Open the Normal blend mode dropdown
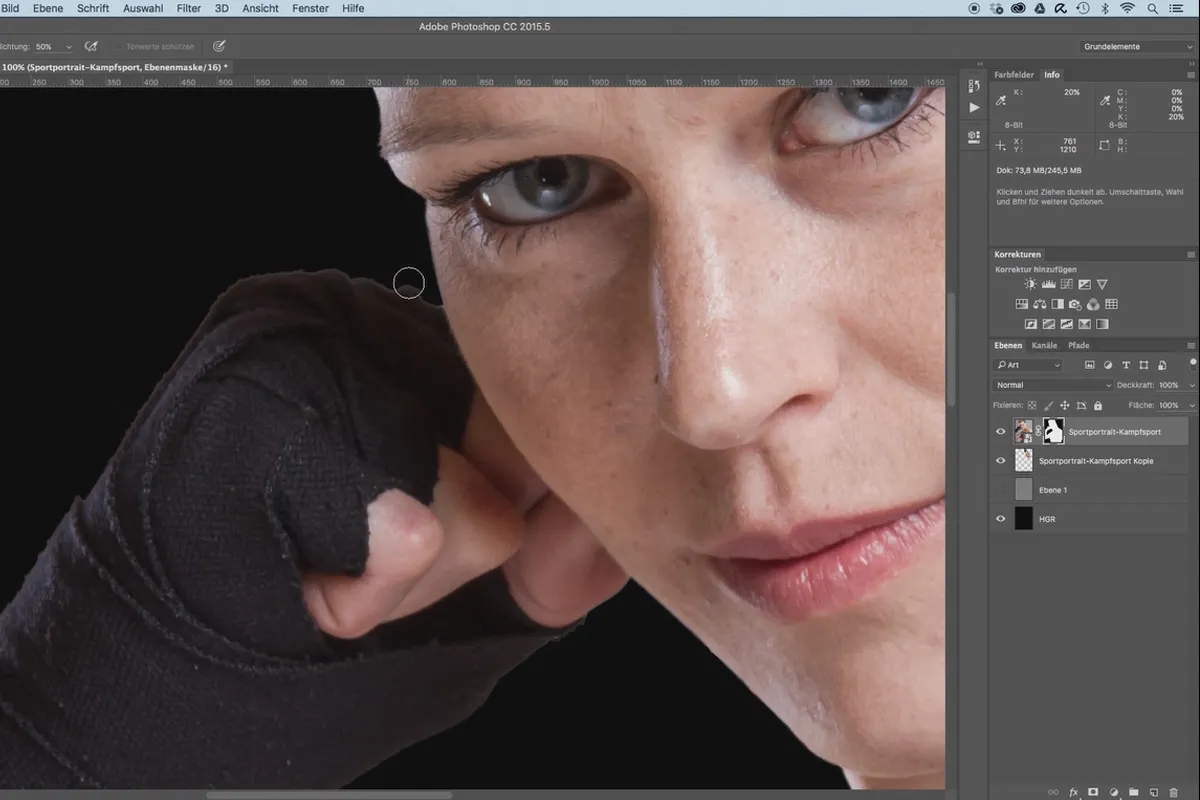Image resolution: width=1200 pixels, height=800 pixels. coord(1052,385)
